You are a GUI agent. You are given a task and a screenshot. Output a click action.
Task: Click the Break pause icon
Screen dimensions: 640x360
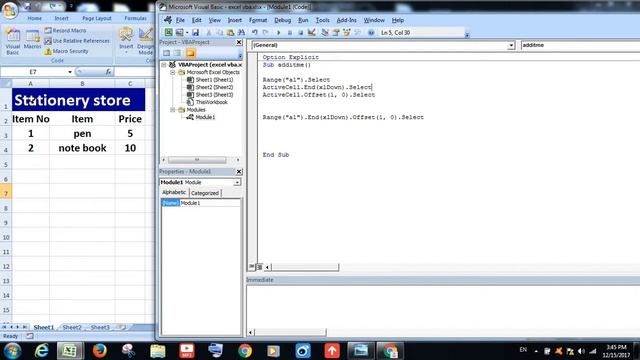(x=290, y=32)
